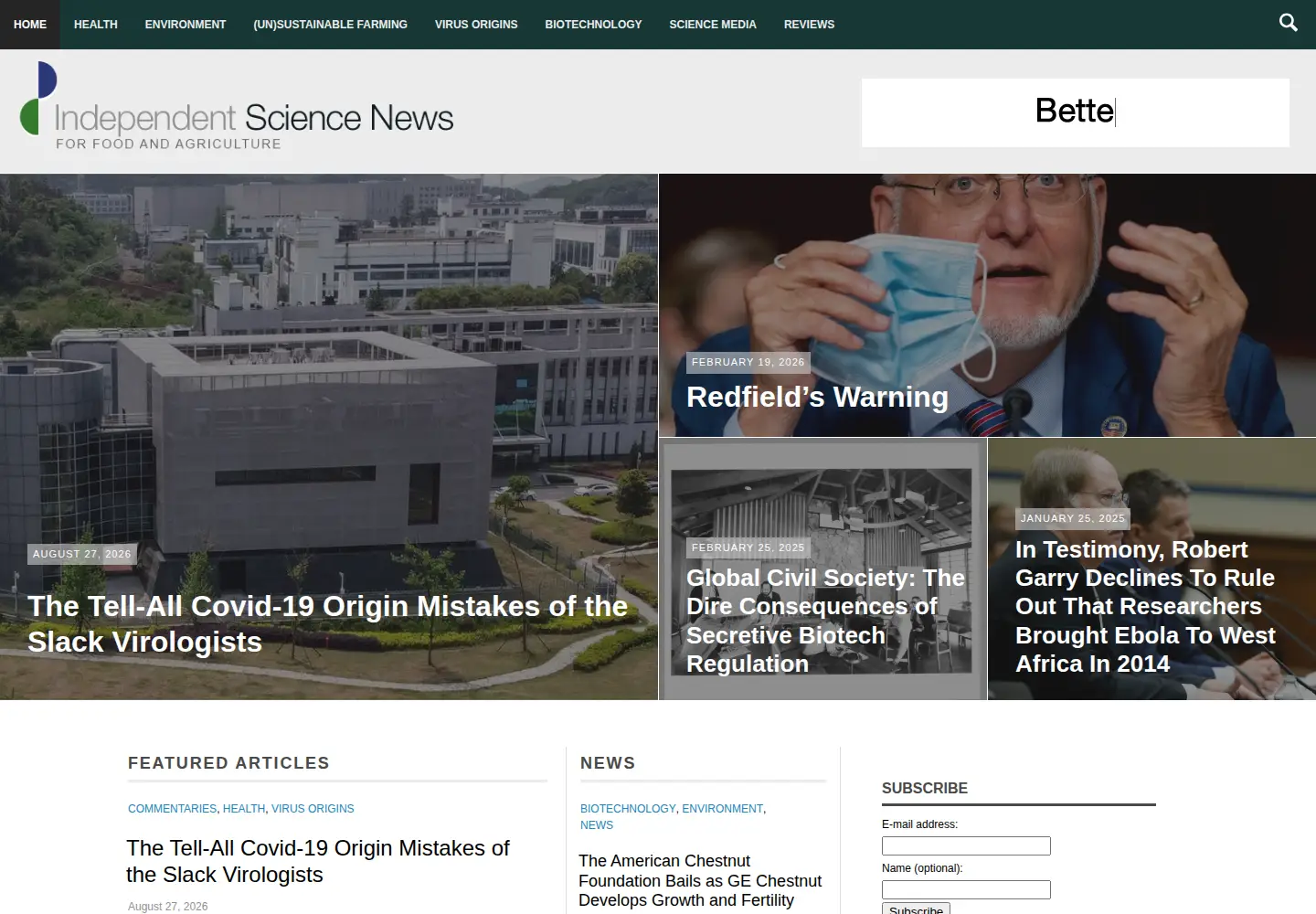
Task: Open the BIOTECHNOLOGY category link under News
Action: (x=628, y=809)
